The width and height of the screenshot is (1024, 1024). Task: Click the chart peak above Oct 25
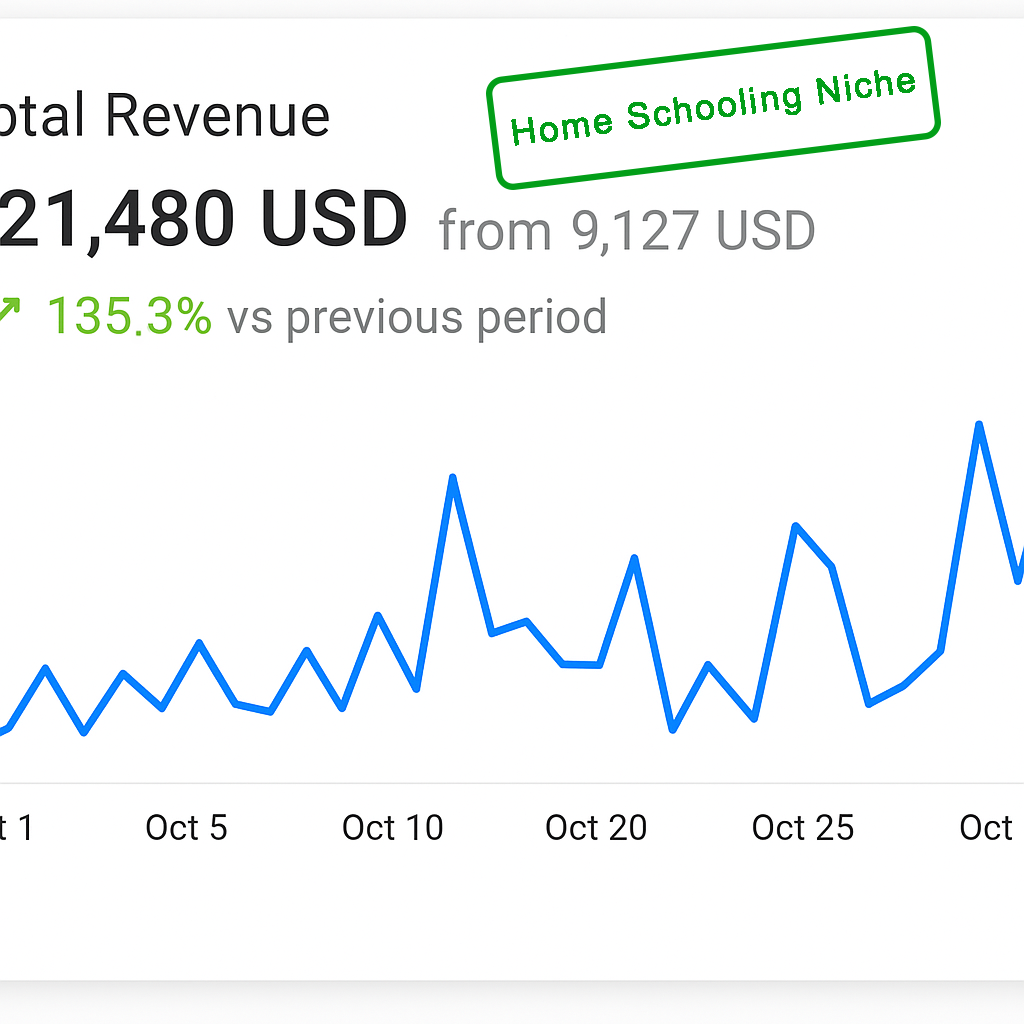pyautogui.click(x=796, y=526)
